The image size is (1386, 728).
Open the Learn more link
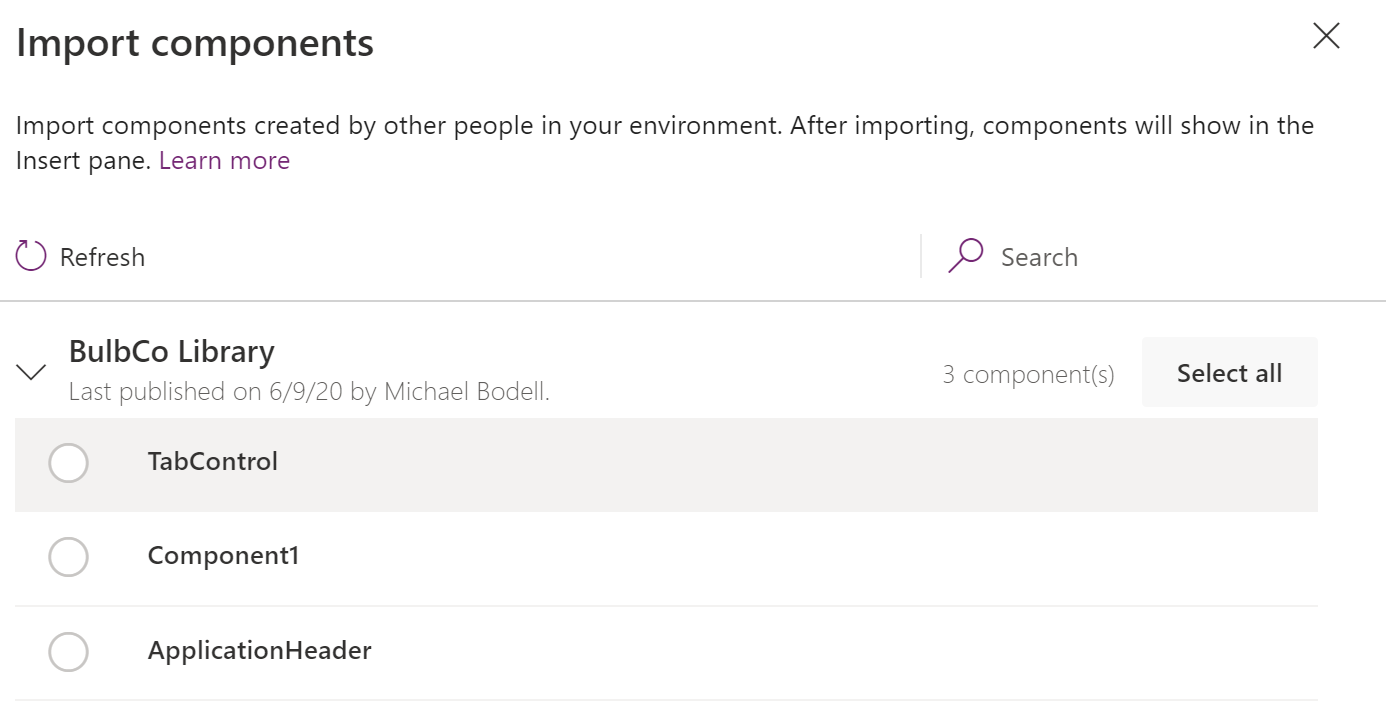(x=224, y=161)
